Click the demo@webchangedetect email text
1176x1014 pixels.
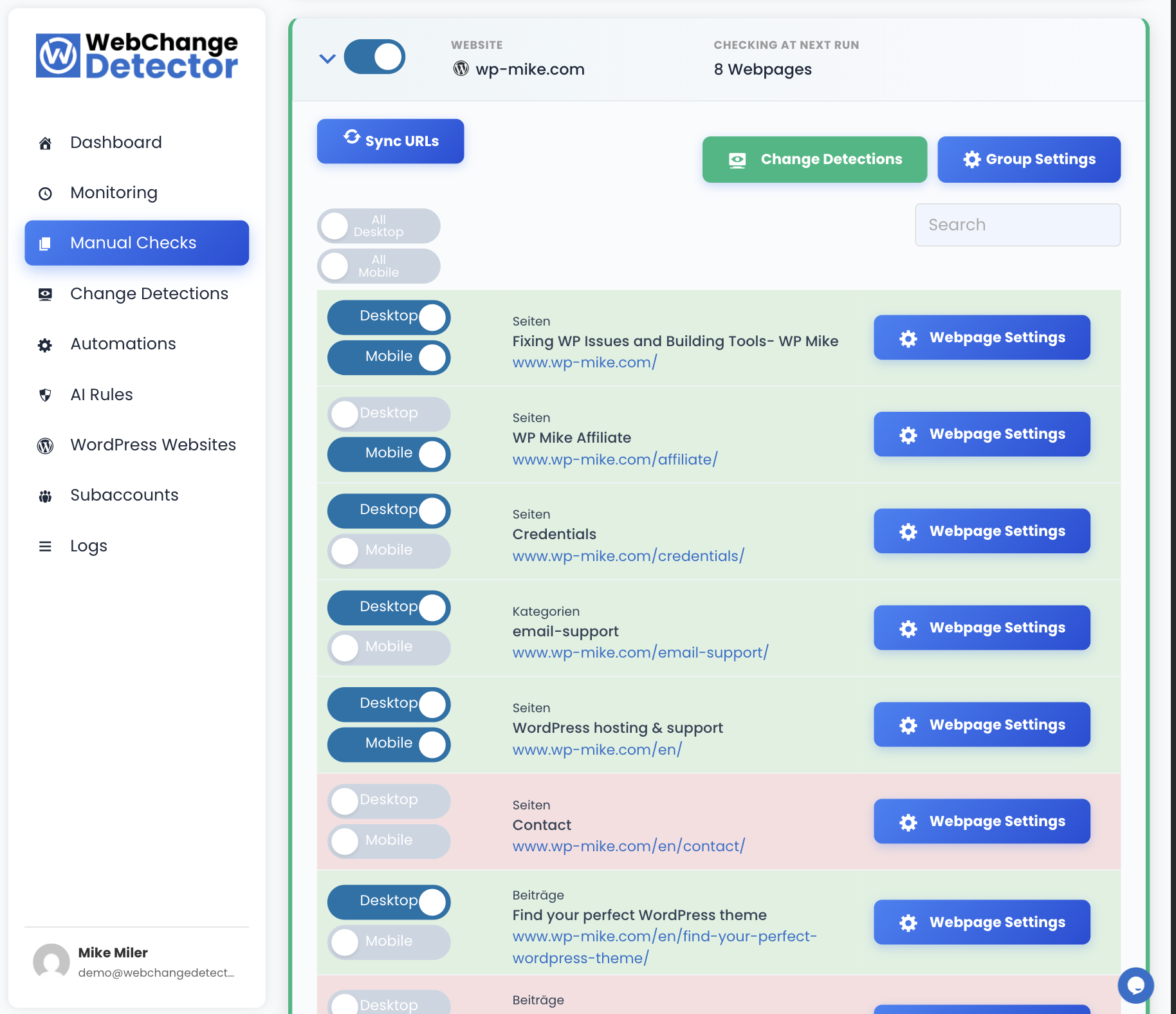(x=156, y=973)
